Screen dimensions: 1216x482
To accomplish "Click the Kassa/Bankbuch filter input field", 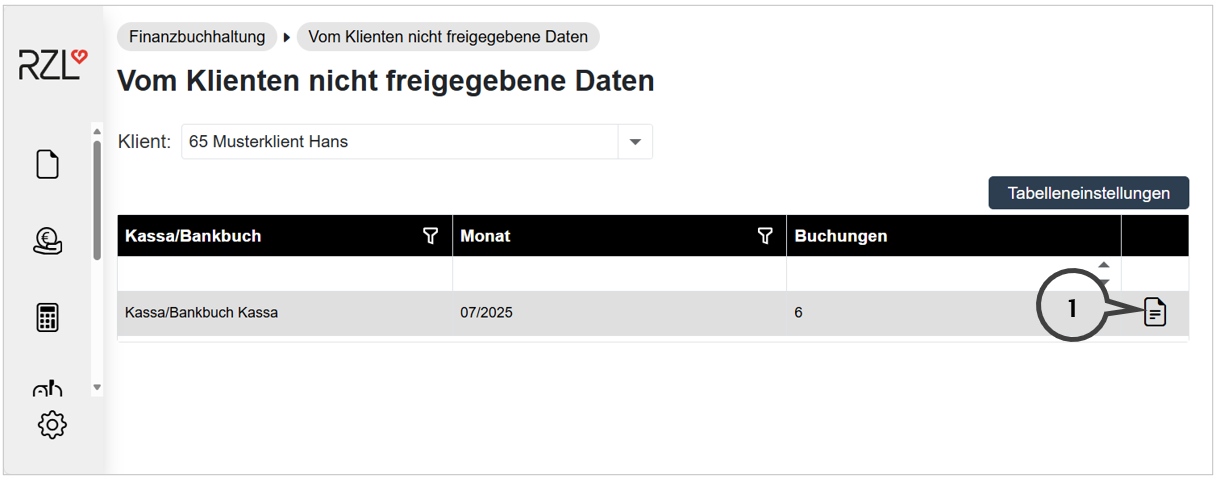I will 284,274.
